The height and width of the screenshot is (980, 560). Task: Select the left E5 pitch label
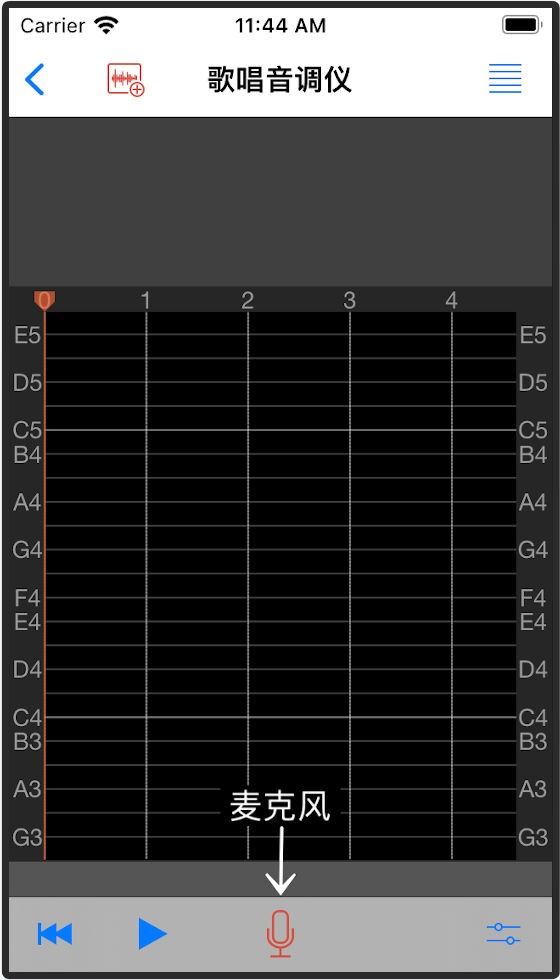[x=28, y=336]
